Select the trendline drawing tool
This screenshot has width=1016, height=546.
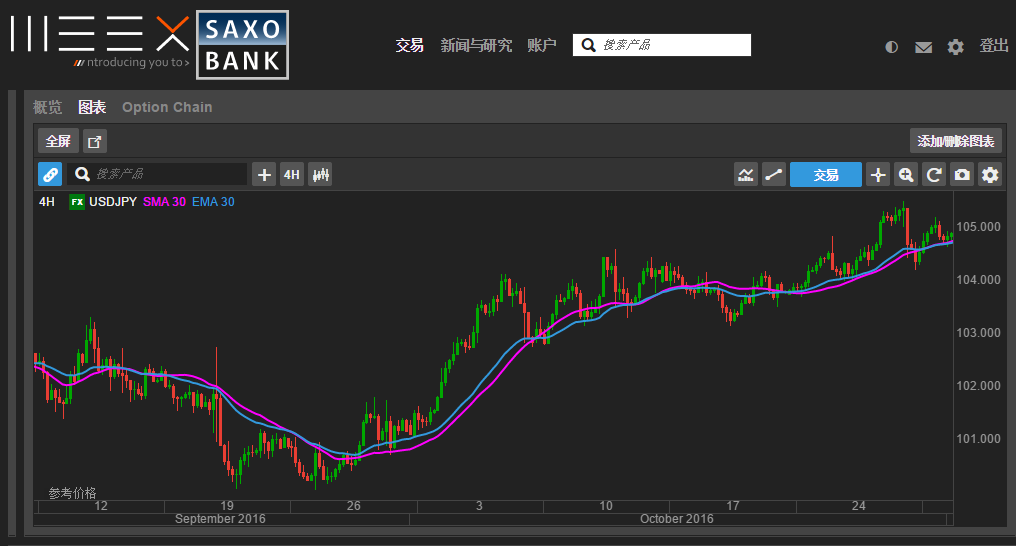pyautogui.click(x=774, y=174)
